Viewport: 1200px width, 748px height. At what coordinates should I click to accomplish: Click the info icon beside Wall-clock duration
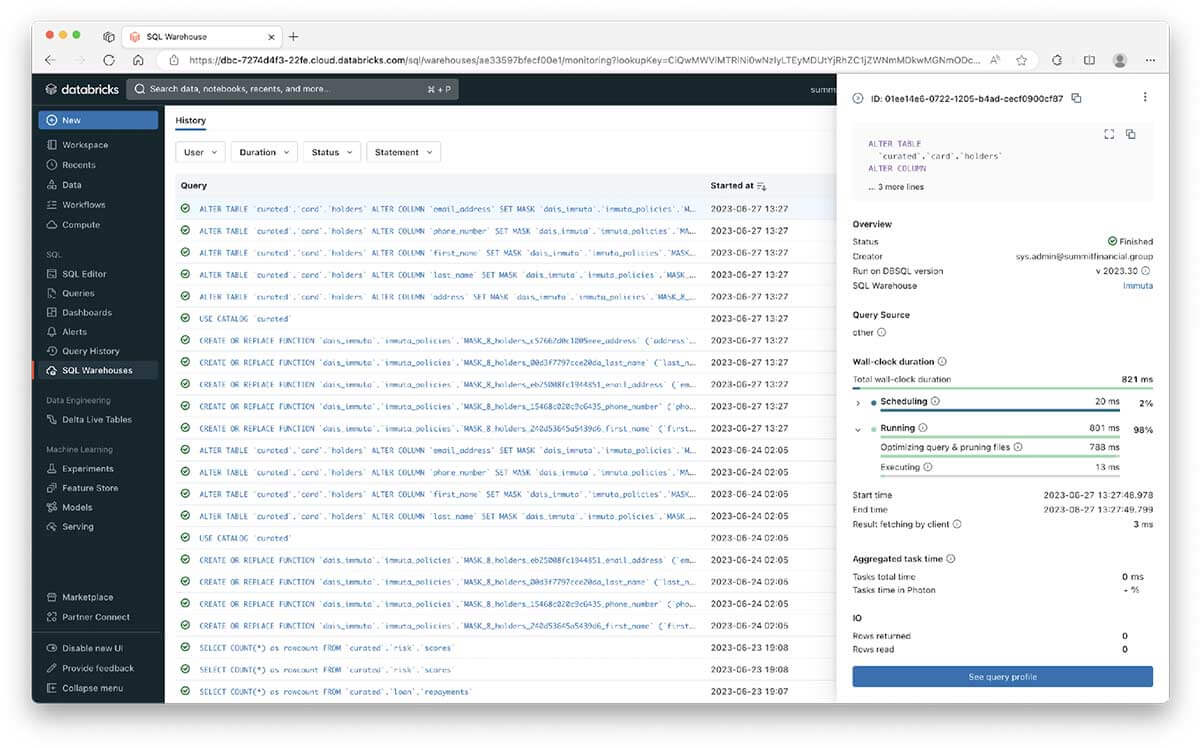coord(943,362)
